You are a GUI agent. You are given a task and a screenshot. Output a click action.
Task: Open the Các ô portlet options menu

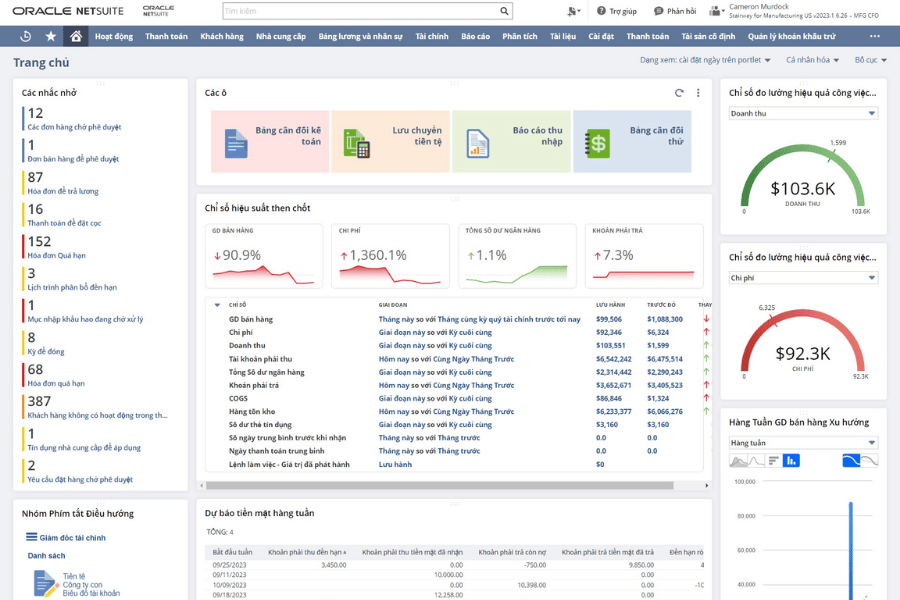698,92
